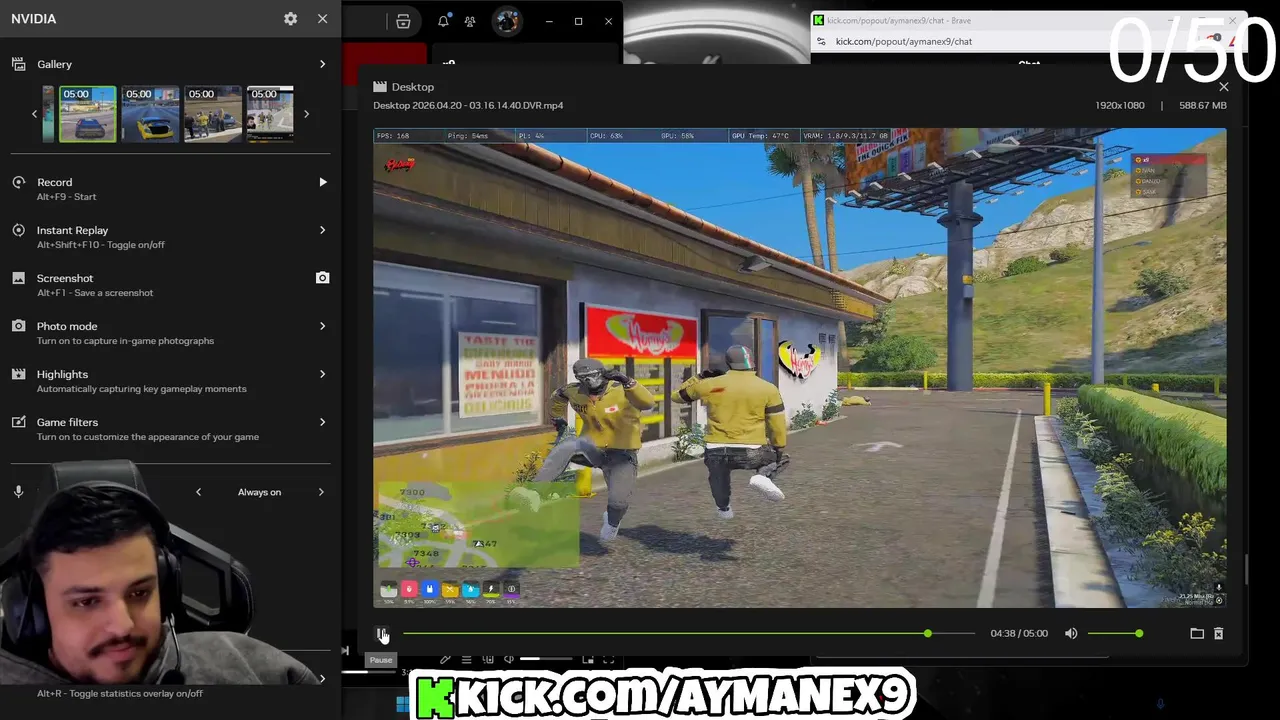The height and width of the screenshot is (720, 1280).
Task: Seek on the video progress bar
Action: pyautogui.click(x=688, y=634)
